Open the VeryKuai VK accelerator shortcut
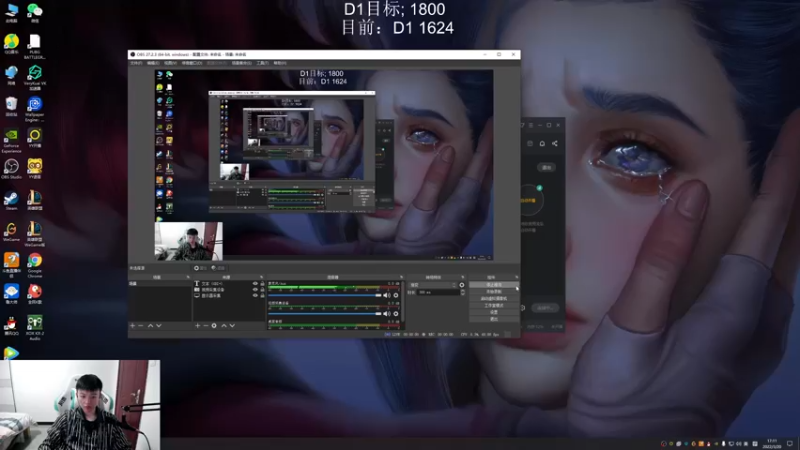The height and width of the screenshot is (450, 800). pyautogui.click(x=35, y=78)
